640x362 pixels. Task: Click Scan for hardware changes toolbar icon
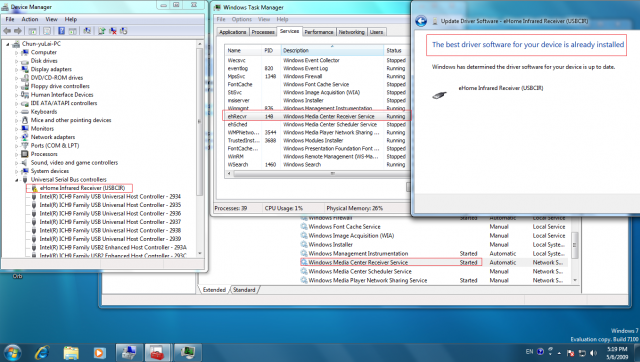click(87, 31)
